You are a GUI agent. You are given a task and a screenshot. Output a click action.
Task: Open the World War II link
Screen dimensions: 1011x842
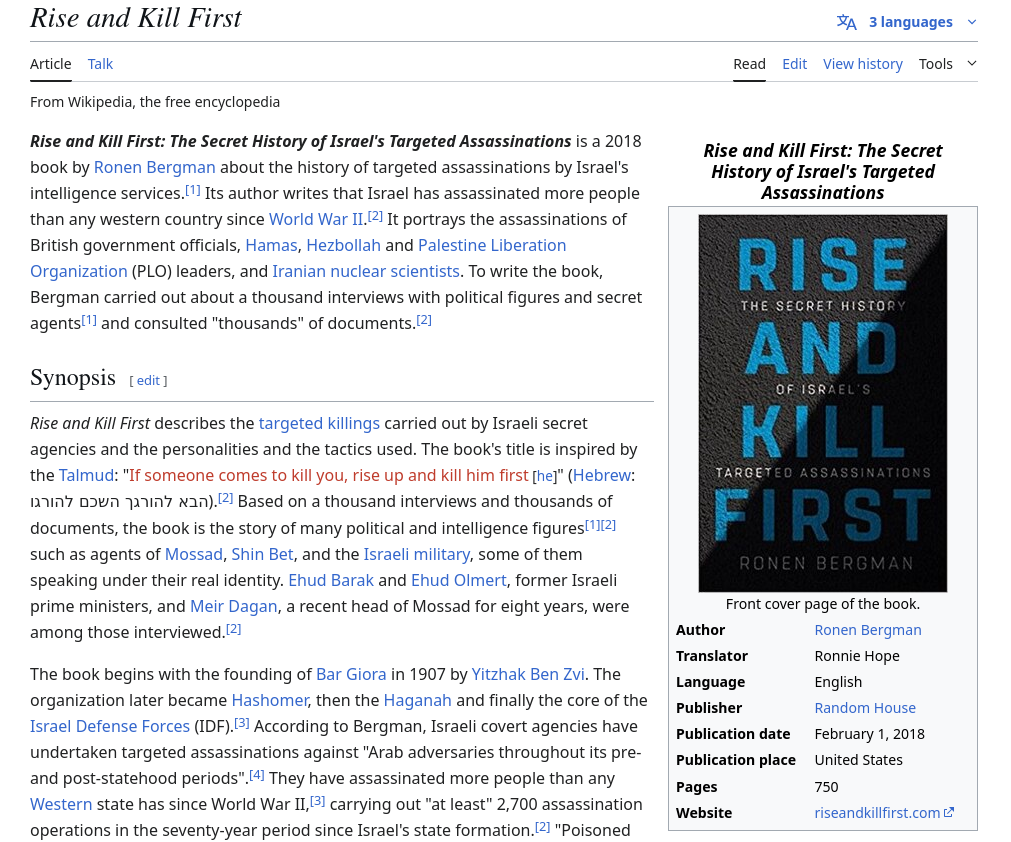pos(316,219)
